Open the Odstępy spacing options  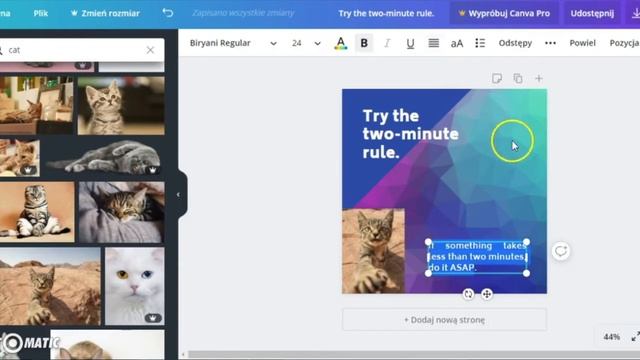point(515,43)
